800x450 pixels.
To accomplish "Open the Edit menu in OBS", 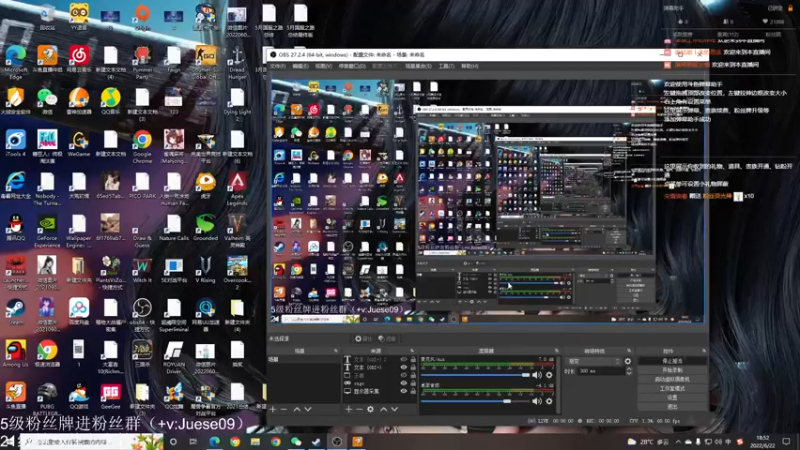I will (301, 66).
